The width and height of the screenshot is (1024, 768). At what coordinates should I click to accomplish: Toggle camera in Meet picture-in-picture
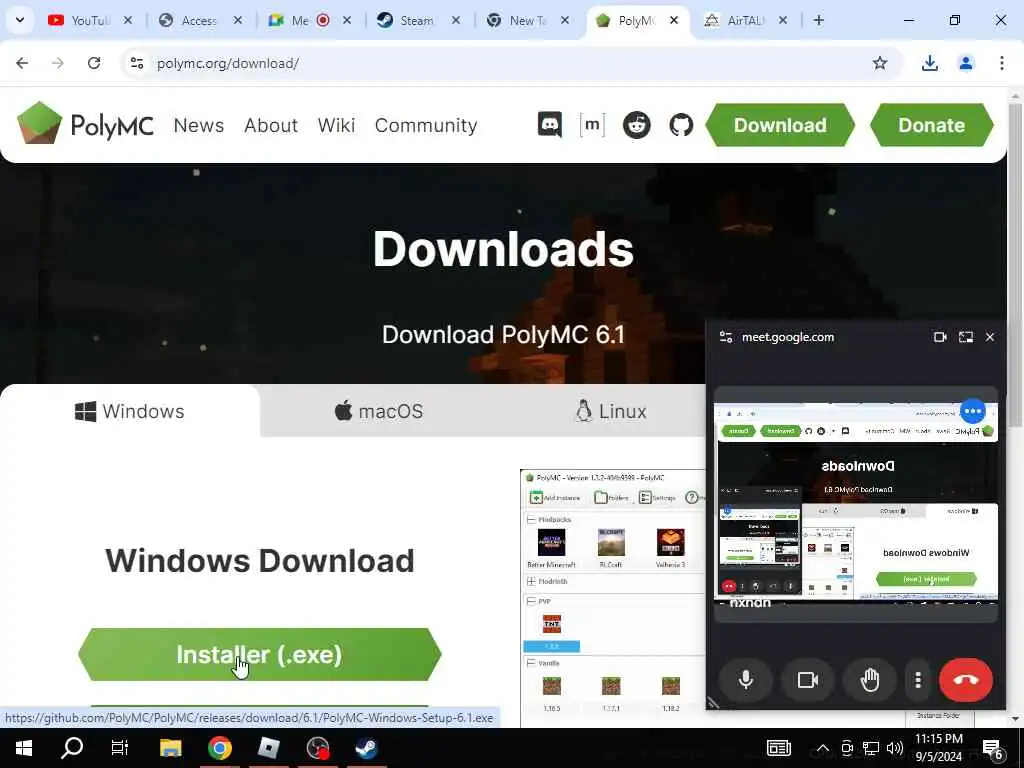click(808, 680)
